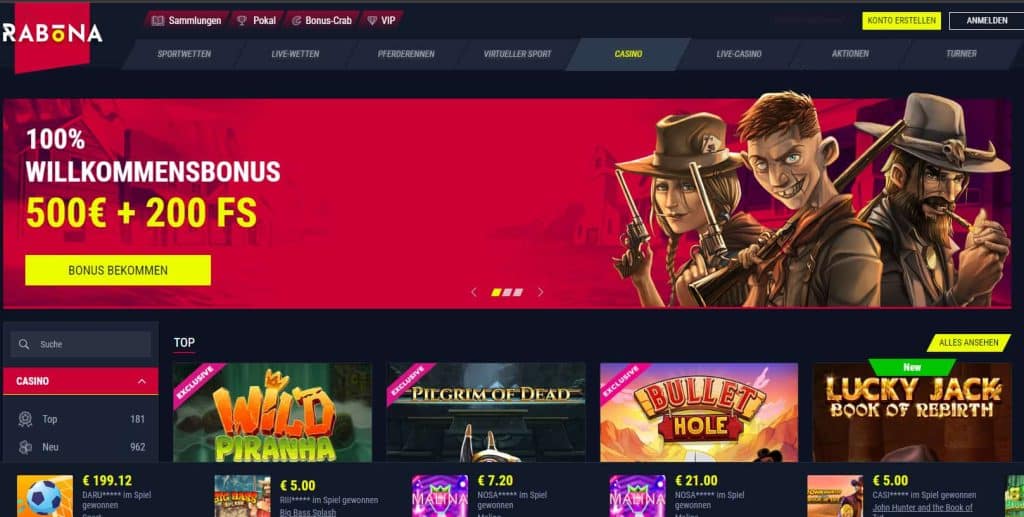Viewport: 1024px width, 517px height.
Task: Click the Rabona logo
Action: [x=52, y=34]
